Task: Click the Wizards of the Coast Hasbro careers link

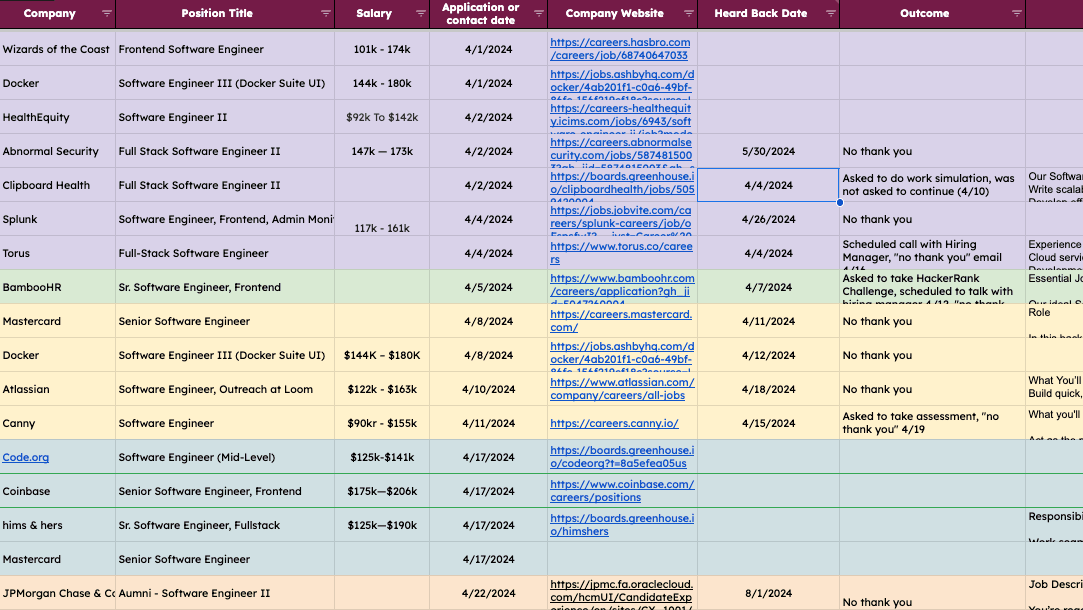Action: coord(620,43)
